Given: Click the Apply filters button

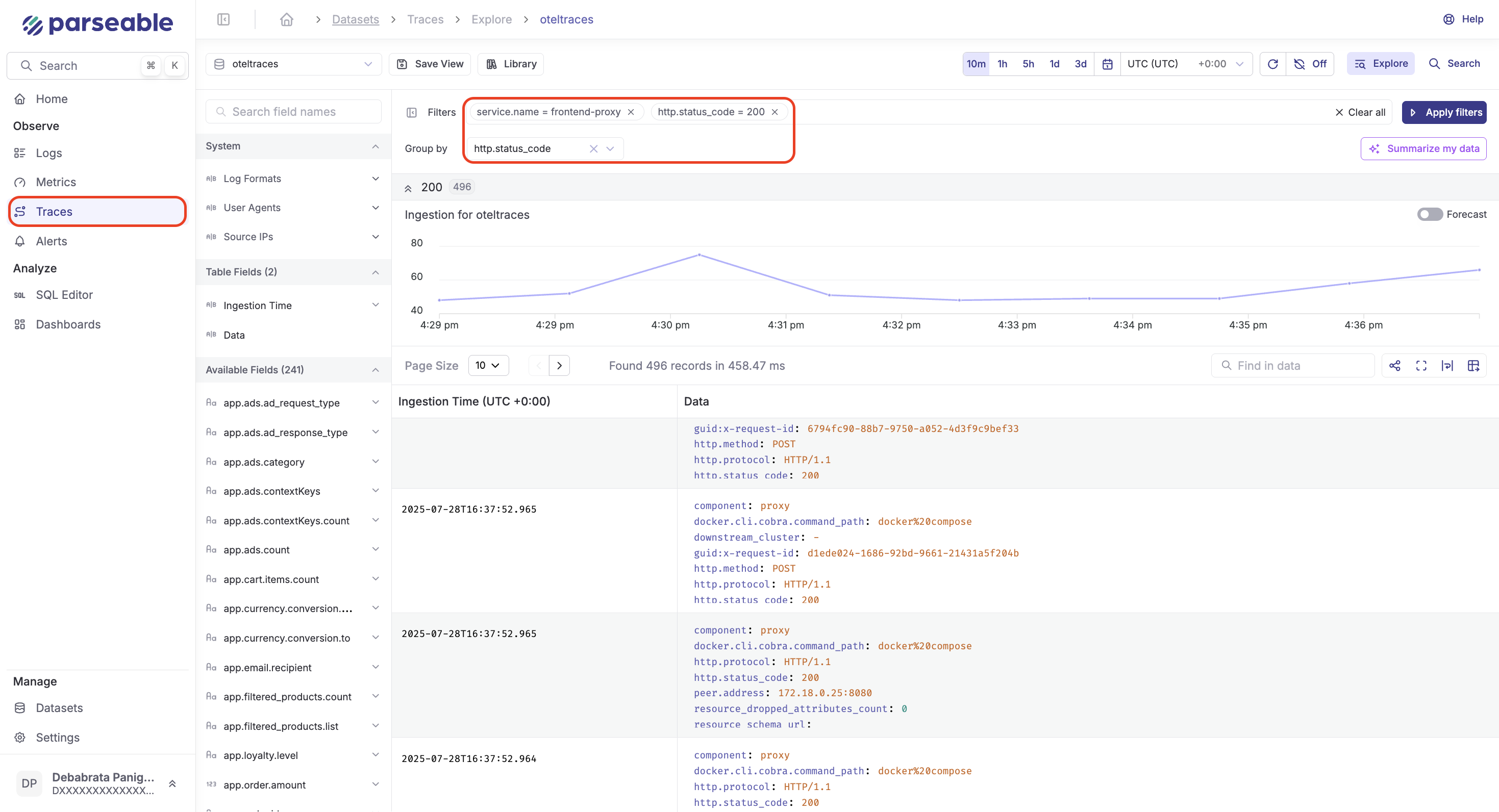Looking at the screenshot, I should pos(1444,112).
